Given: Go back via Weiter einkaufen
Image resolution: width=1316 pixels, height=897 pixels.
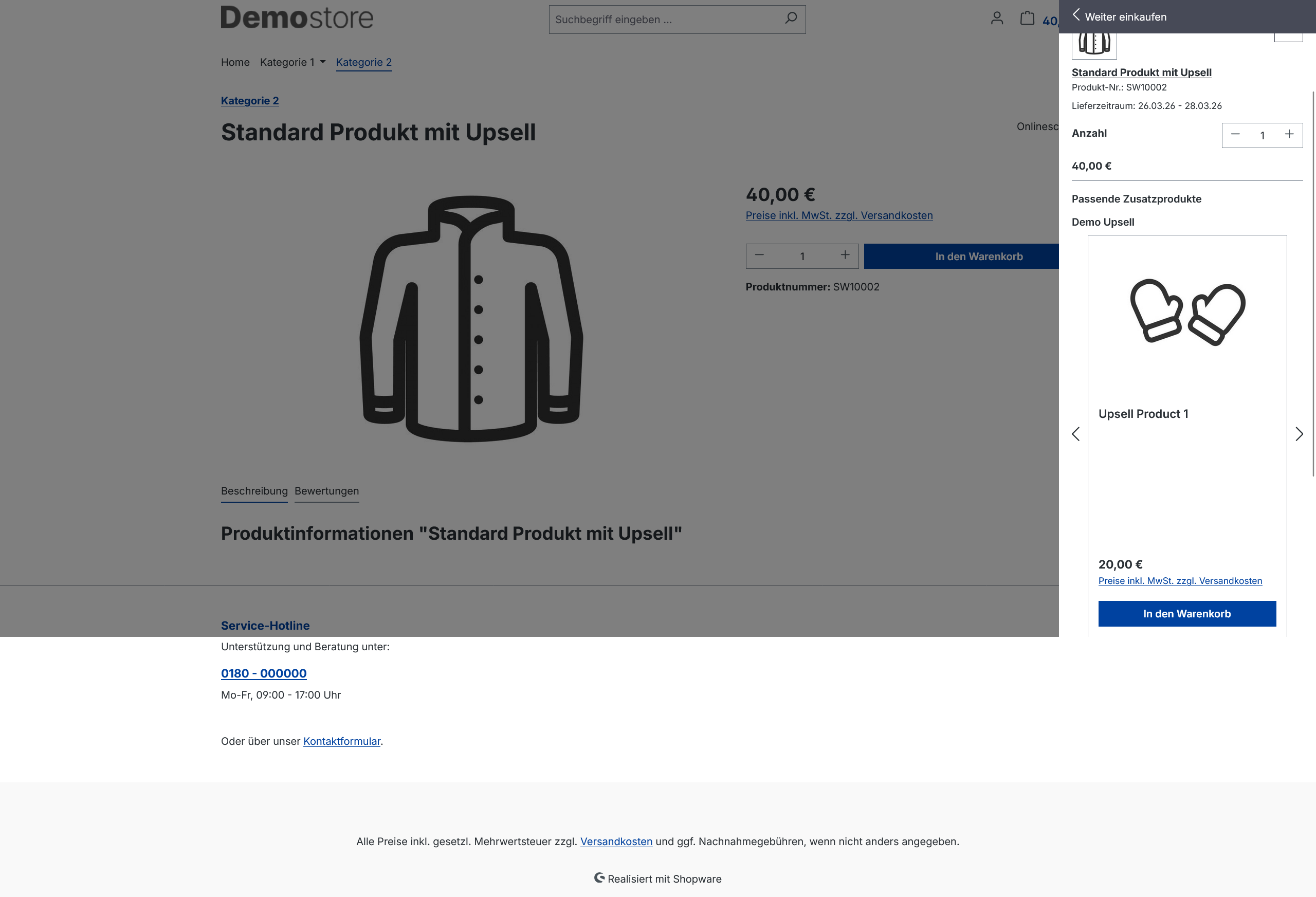Looking at the screenshot, I should click(x=1119, y=16).
